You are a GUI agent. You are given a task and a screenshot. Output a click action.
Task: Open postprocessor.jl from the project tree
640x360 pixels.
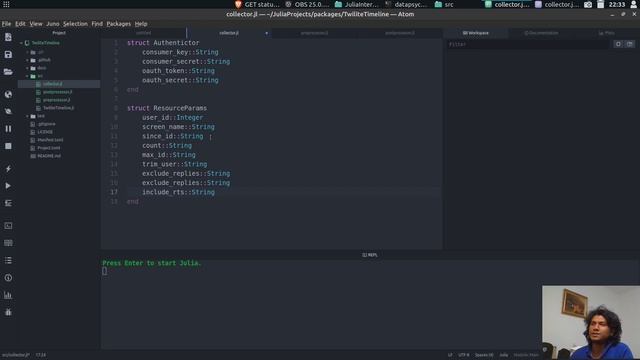pos(57,92)
